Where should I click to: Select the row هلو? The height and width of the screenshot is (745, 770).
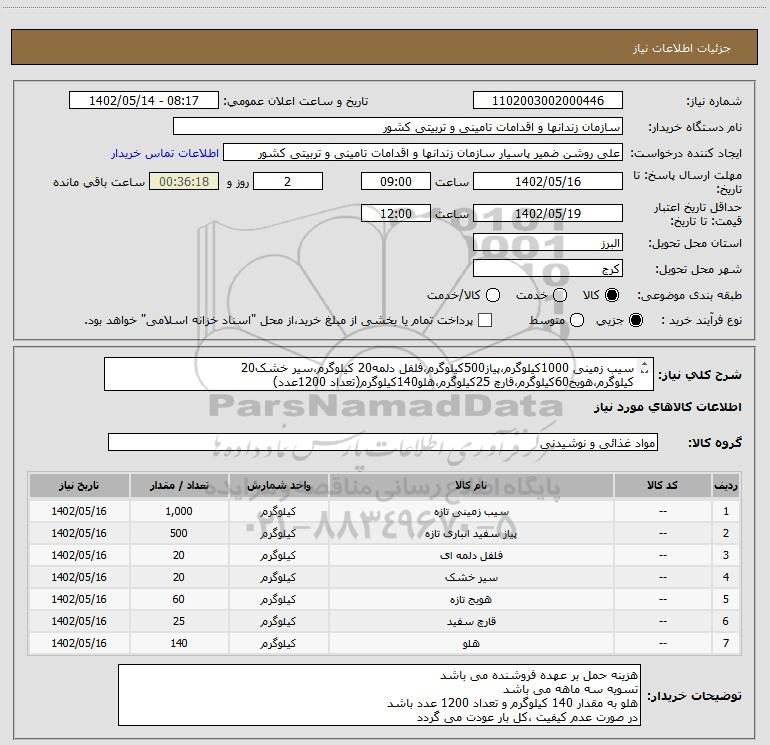[385, 643]
